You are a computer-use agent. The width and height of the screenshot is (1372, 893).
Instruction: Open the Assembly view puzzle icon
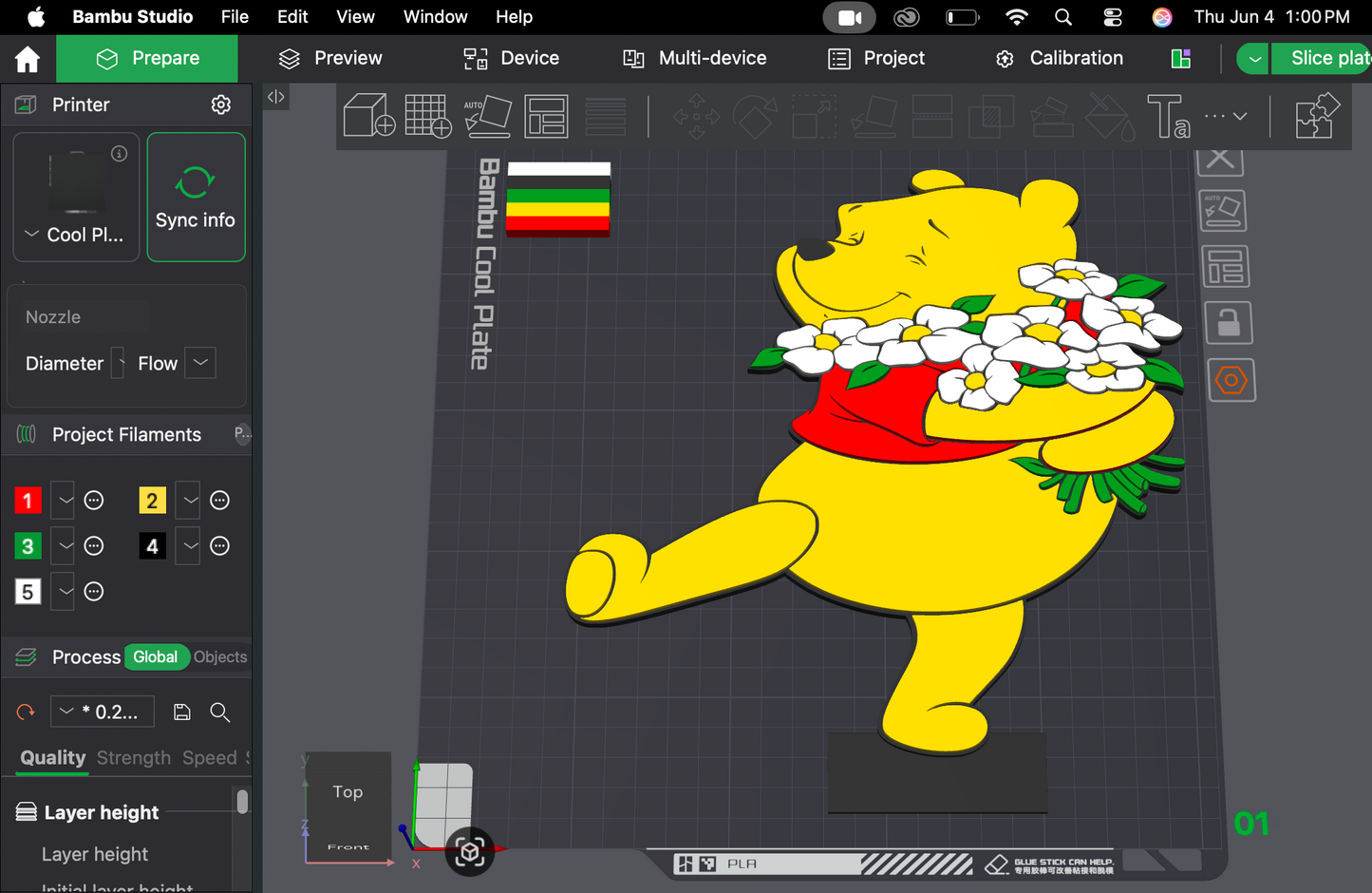pos(1318,116)
